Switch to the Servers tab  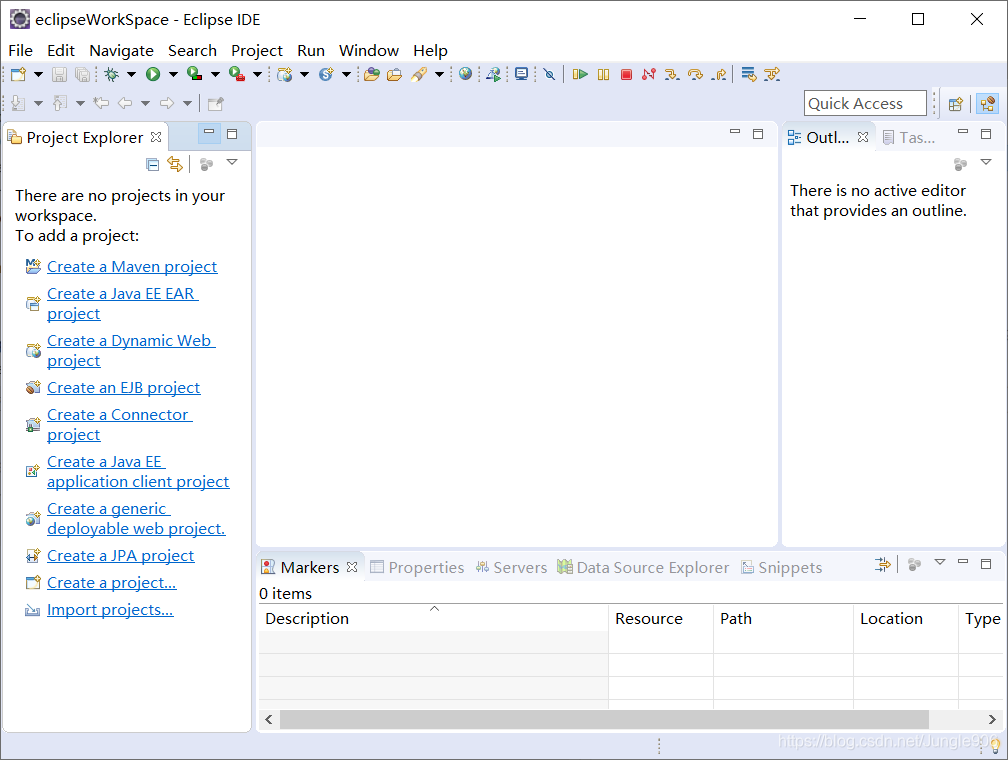coord(511,567)
